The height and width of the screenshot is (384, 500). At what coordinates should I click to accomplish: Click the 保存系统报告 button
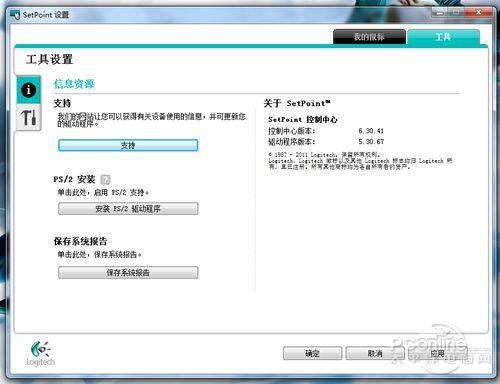(128, 272)
